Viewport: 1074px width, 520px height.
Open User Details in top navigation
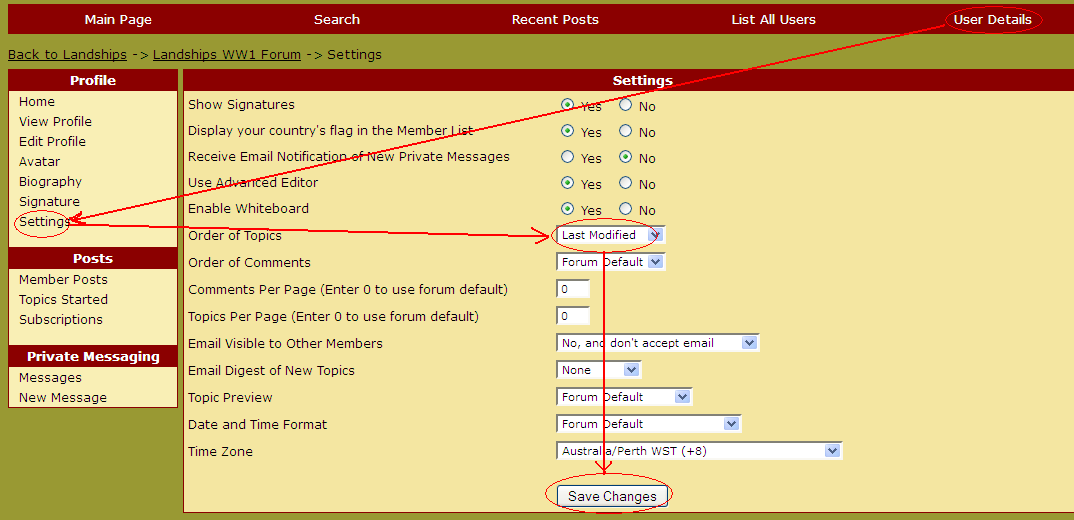pyautogui.click(x=992, y=19)
